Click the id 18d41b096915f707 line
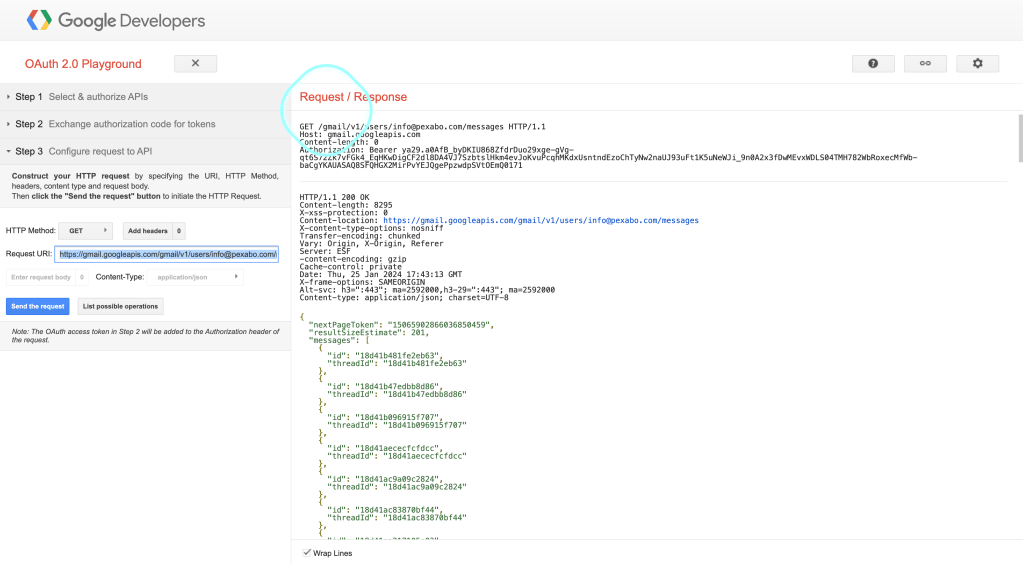Viewport: 1023px width, 566px height. (x=386, y=417)
